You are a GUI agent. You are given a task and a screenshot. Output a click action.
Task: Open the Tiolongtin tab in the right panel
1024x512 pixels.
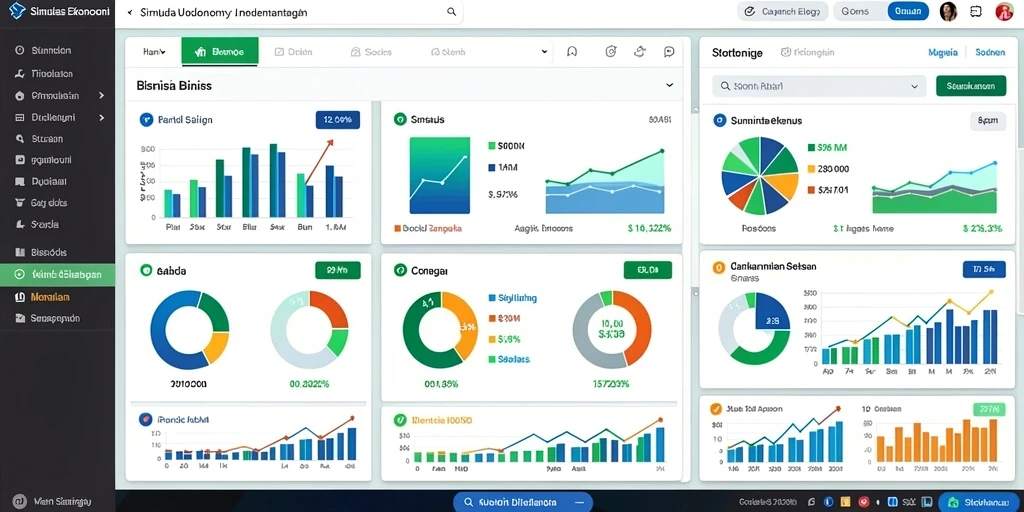coord(807,52)
